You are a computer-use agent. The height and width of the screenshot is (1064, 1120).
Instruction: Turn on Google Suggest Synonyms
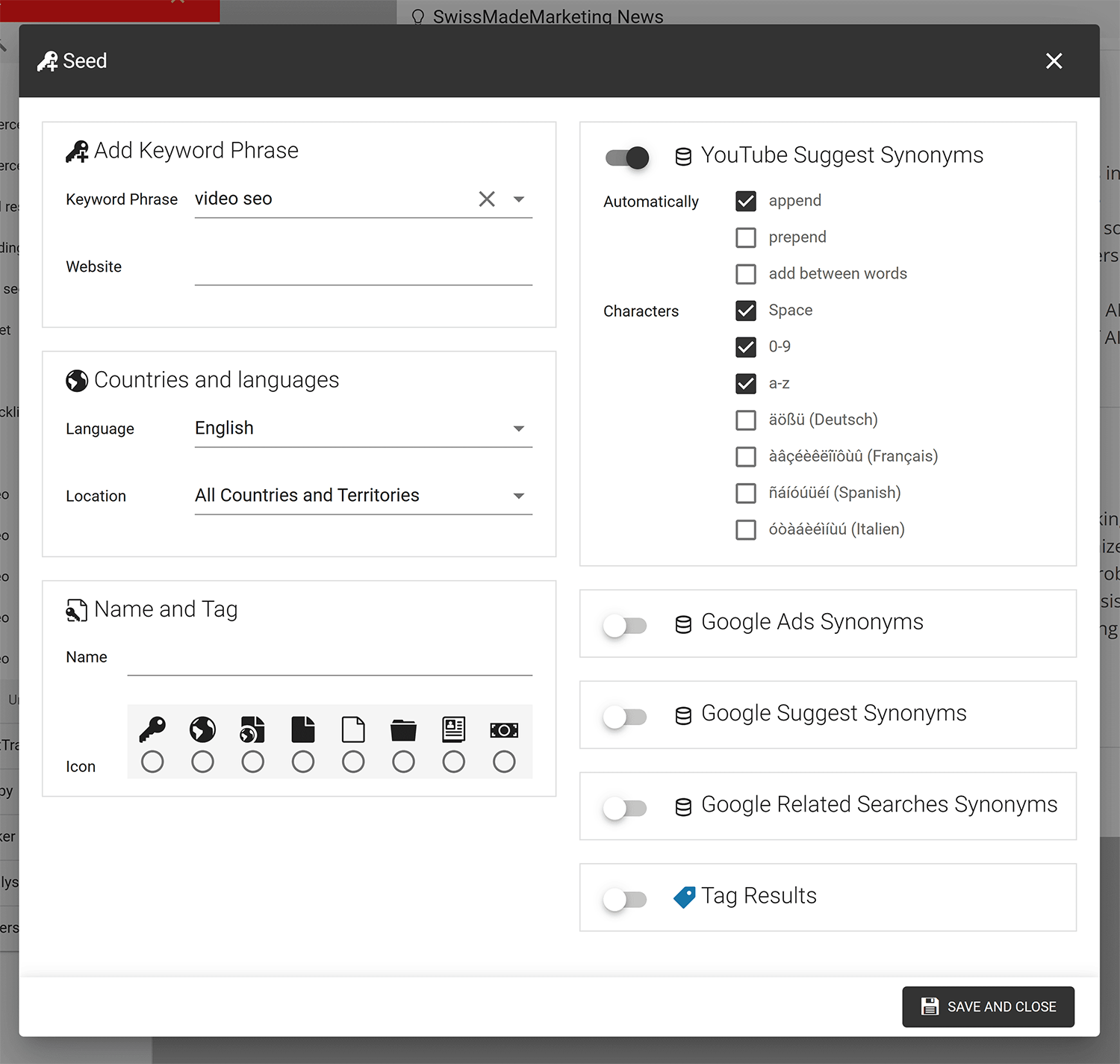tap(625, 717)
